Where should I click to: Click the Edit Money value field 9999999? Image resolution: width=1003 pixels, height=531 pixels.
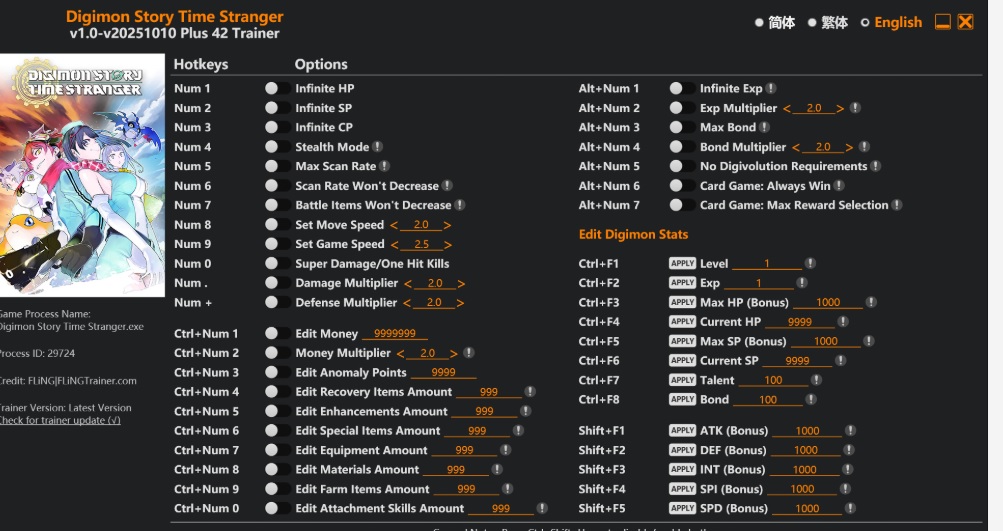[395, 333]
